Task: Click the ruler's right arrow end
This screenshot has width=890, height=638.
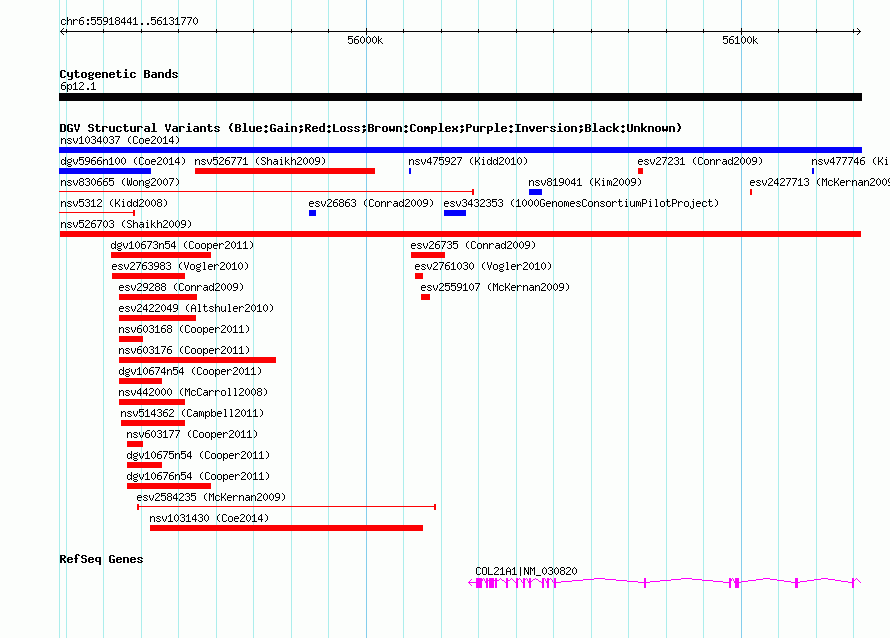Action: point(858,31)
